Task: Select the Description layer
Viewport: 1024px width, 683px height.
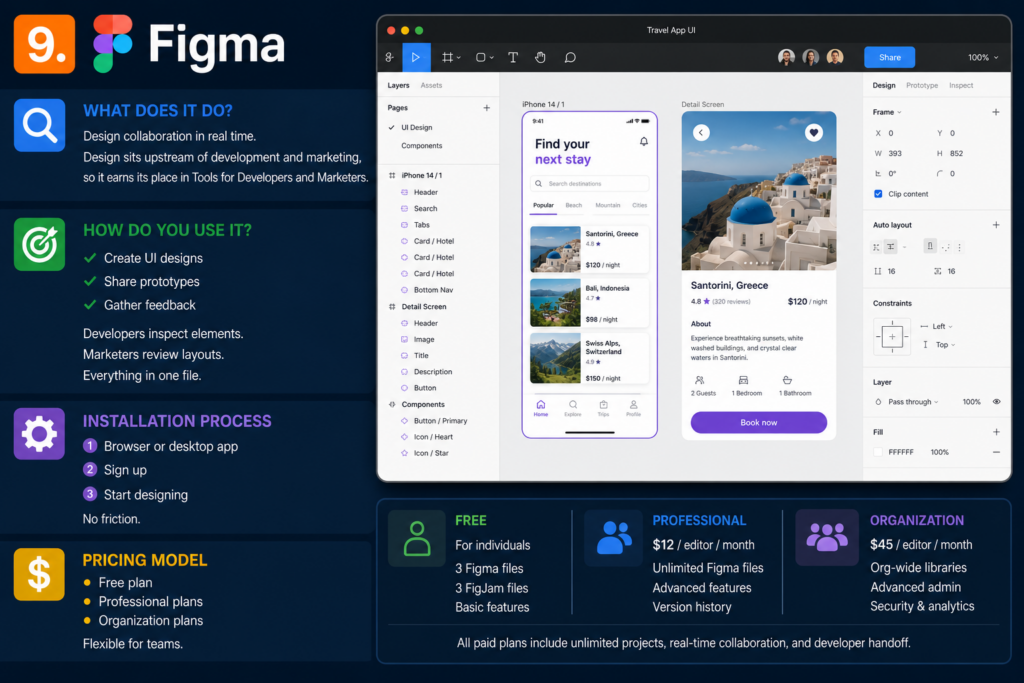Action: tap(432, 372)
